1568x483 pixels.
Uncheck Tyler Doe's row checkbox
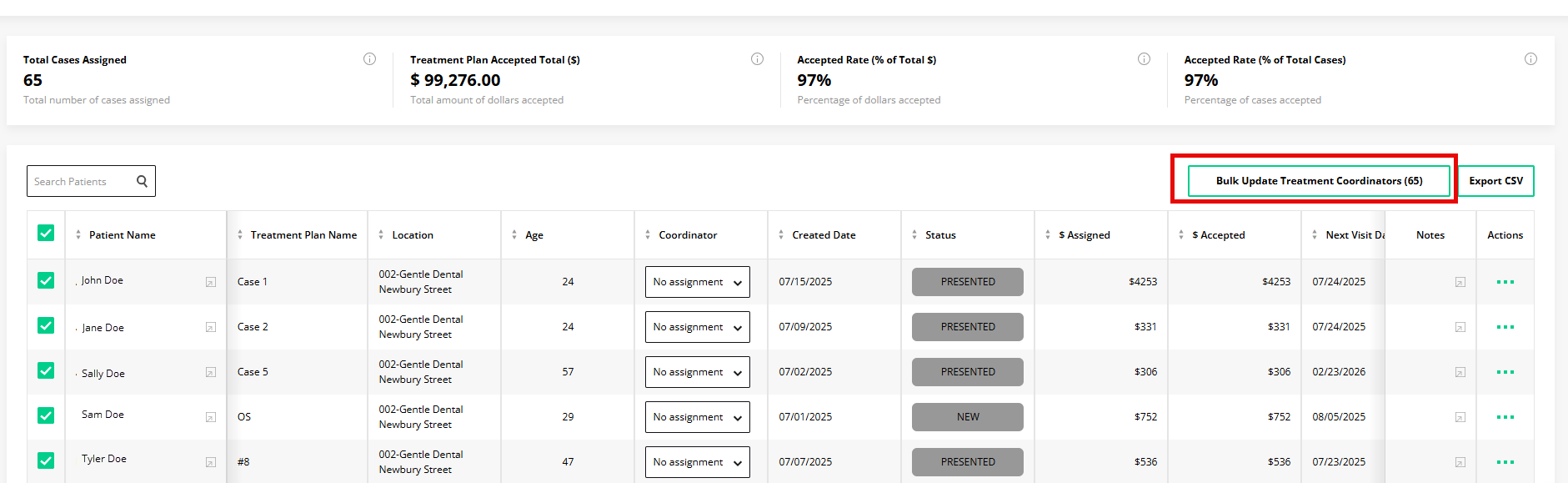tap(46, 460)
